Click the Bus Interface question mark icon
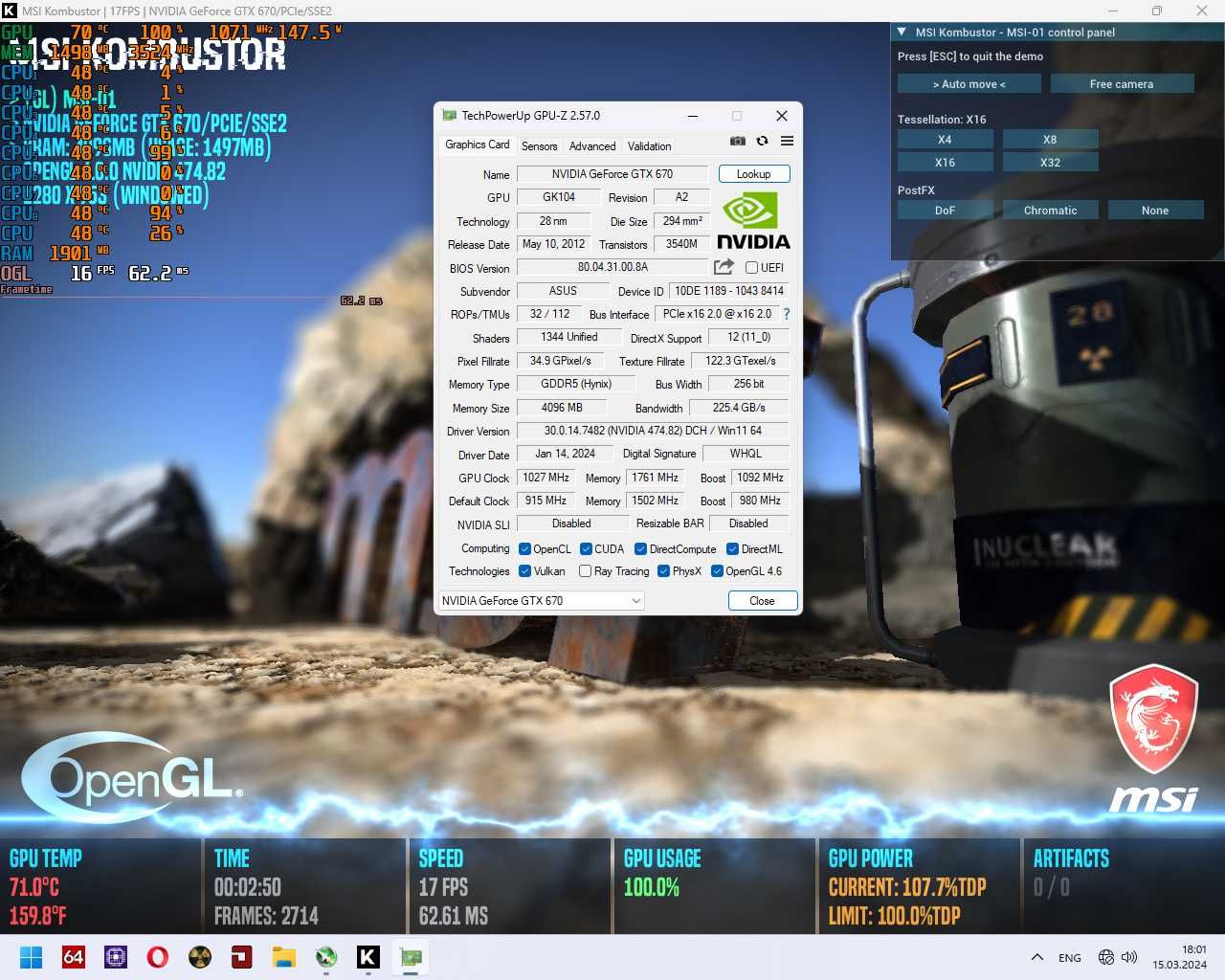This screenshot has height=980, width=1225. 787,314
